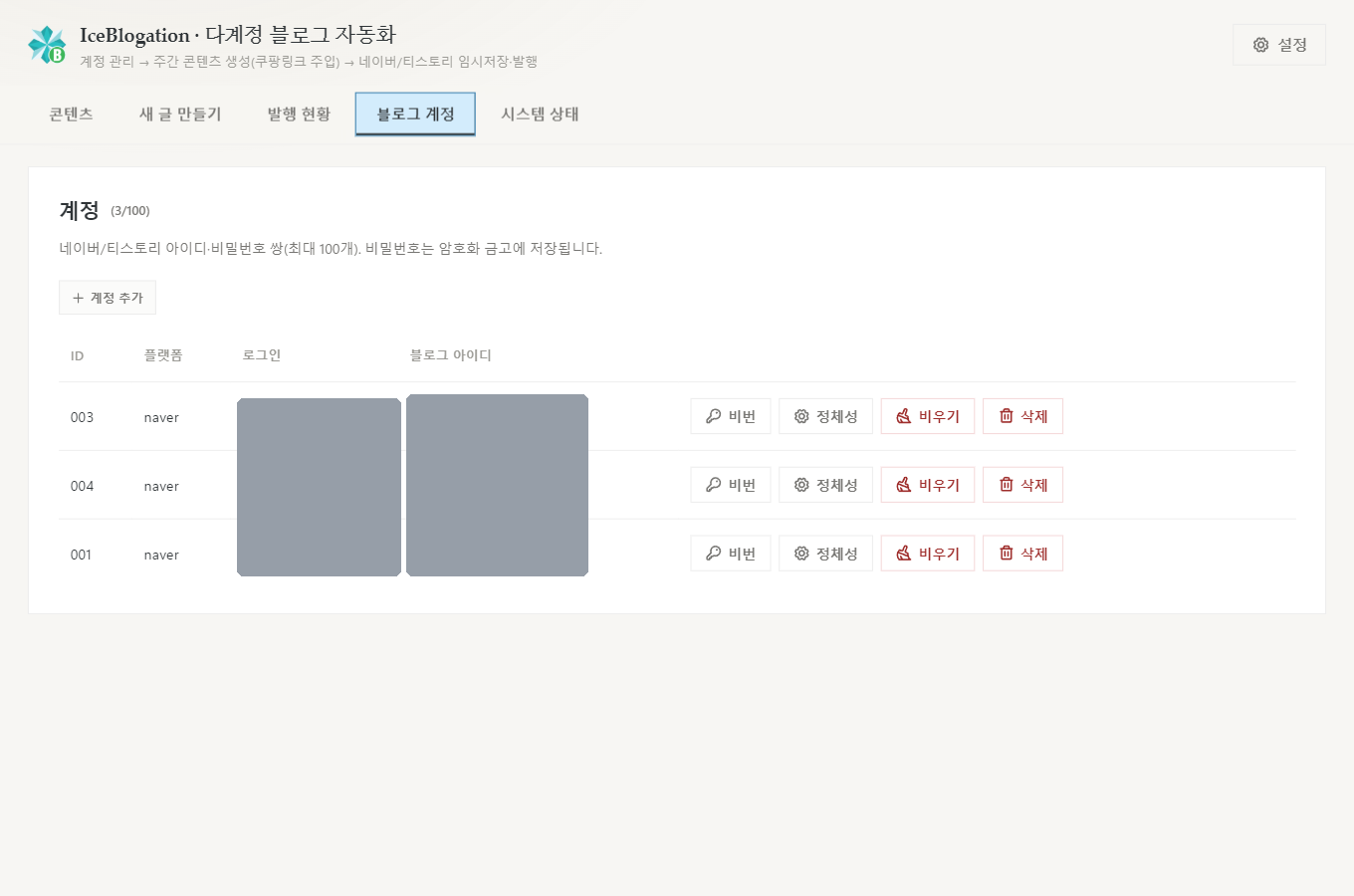
Task: Click naver platform cell in row 001
Action: [x=161, y=556]
